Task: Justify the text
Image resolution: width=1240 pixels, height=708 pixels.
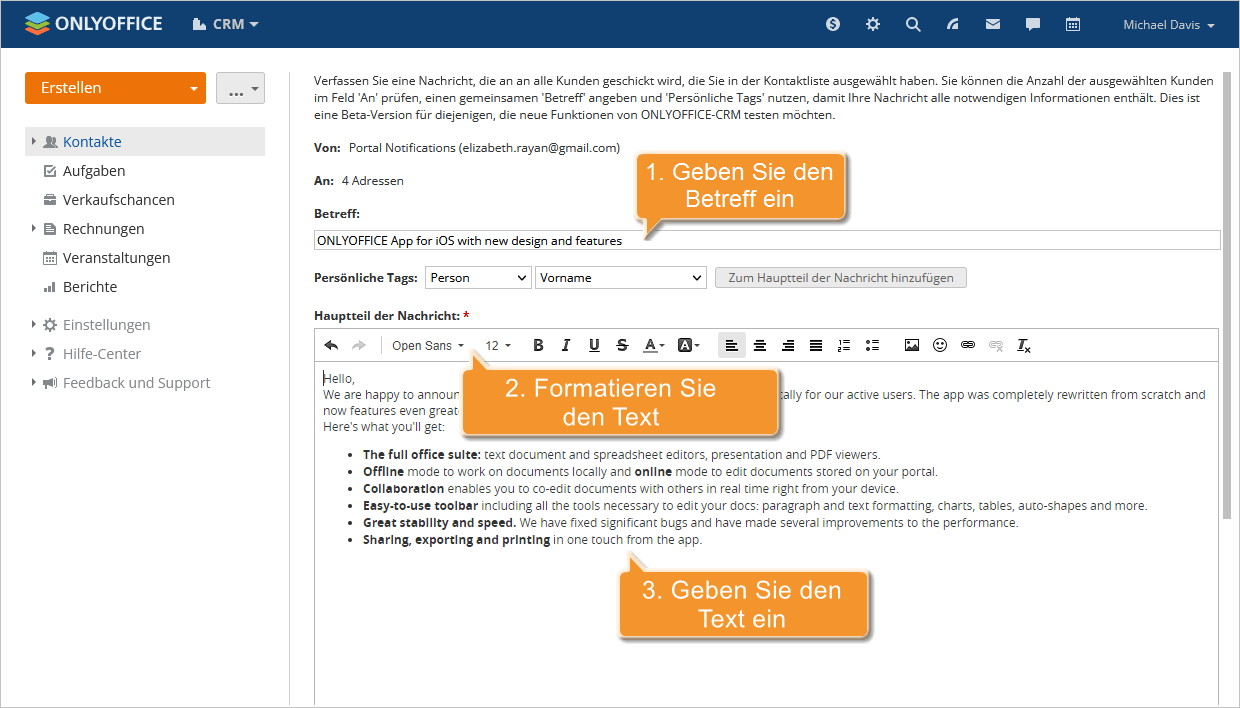Action: [816, 345]
